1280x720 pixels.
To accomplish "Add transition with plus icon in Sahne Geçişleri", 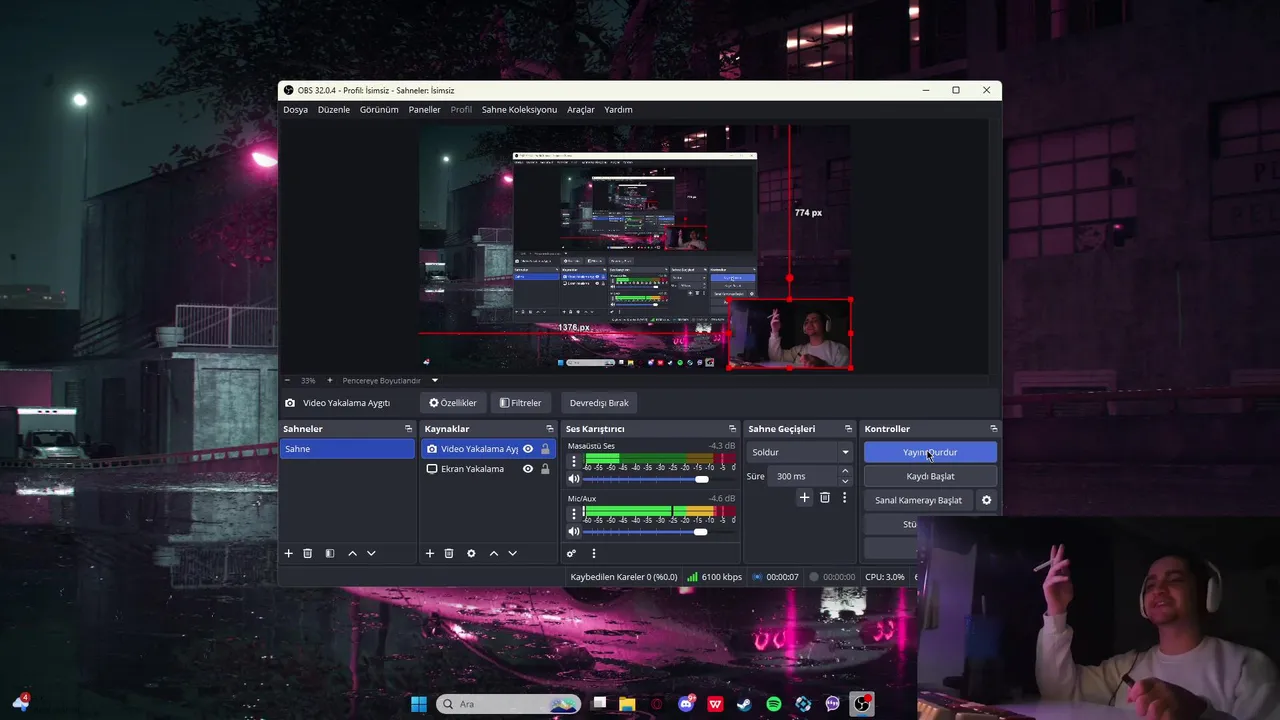I will click(804, 497).
